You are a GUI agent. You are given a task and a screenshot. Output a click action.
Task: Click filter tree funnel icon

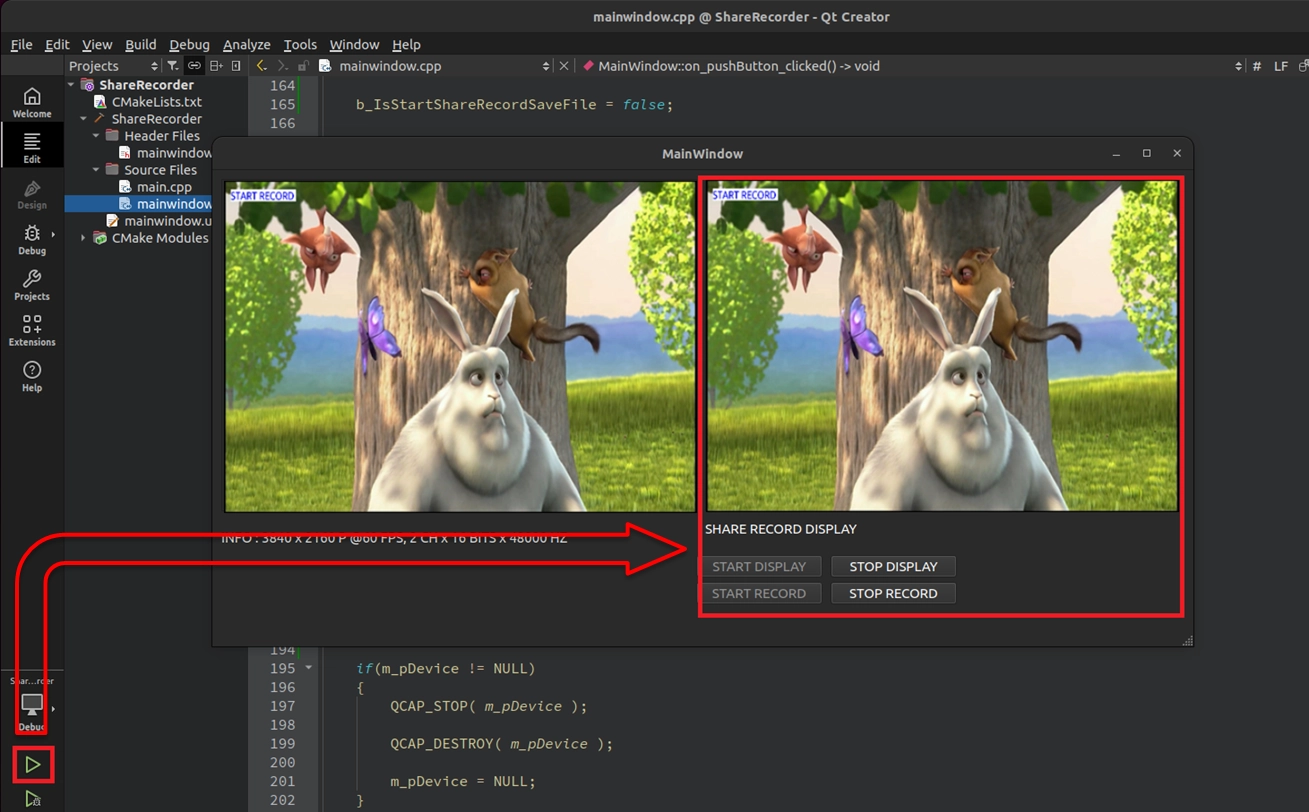tap(173, 66)
